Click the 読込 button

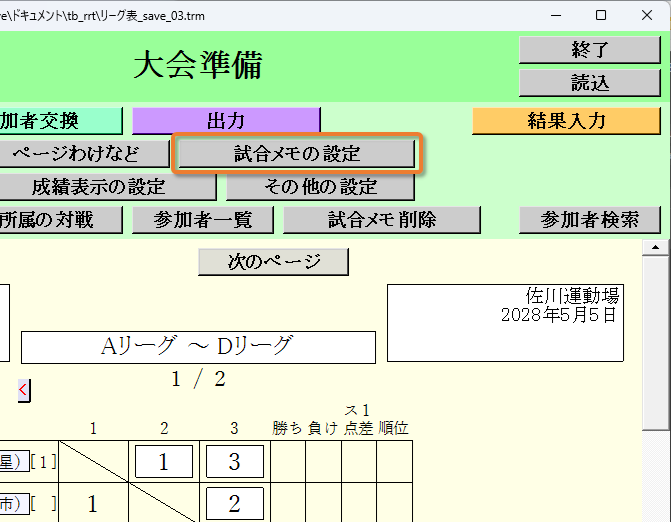[590, 83]
